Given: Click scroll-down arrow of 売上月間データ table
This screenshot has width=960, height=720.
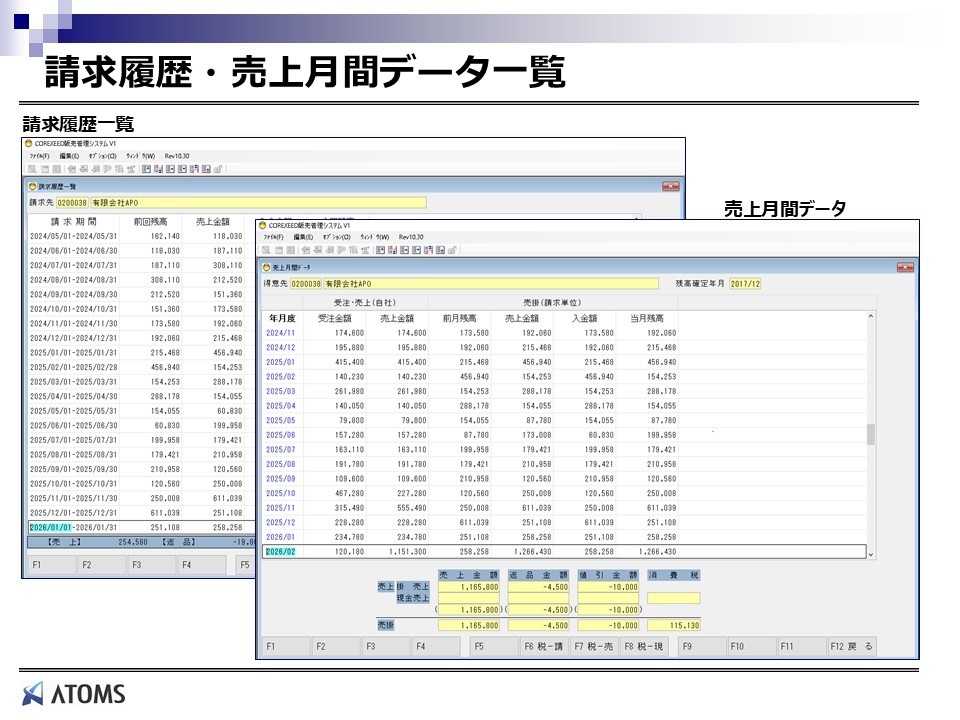Looking at the screenshot, I should (x=870, y=553).
